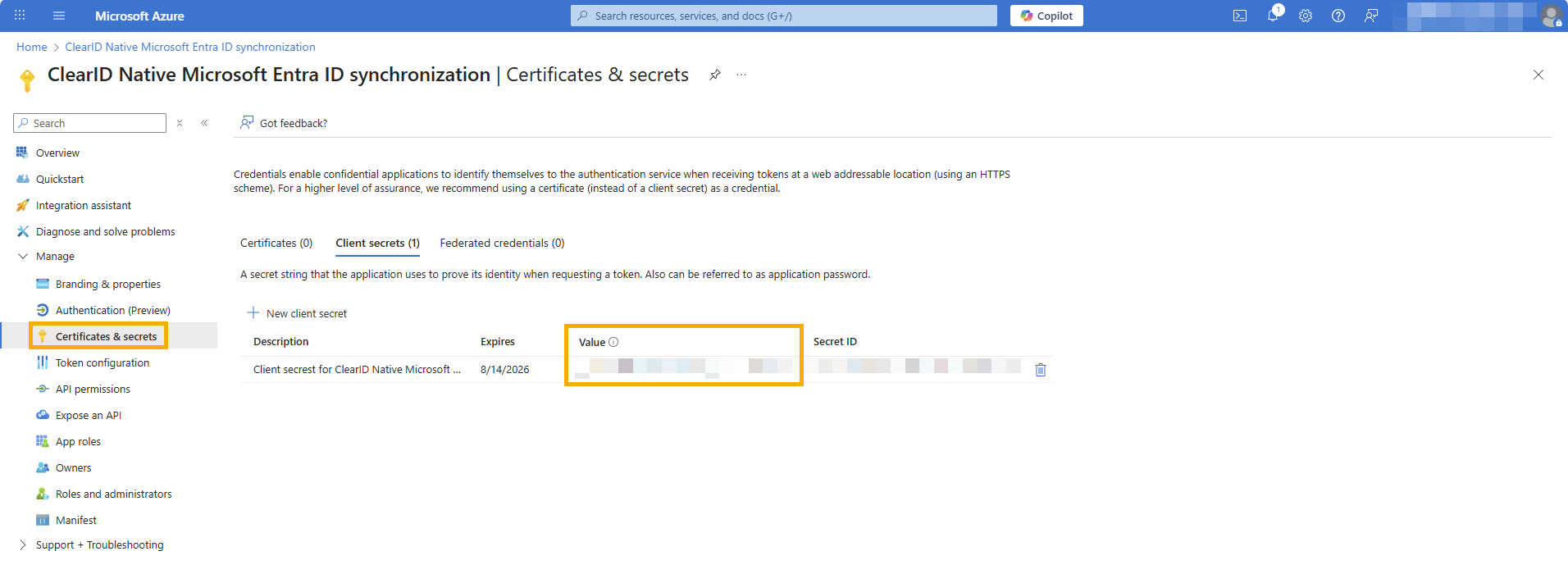Open App roles
Viewport: 1568px width, 574px height.
[x=78, y=441]
